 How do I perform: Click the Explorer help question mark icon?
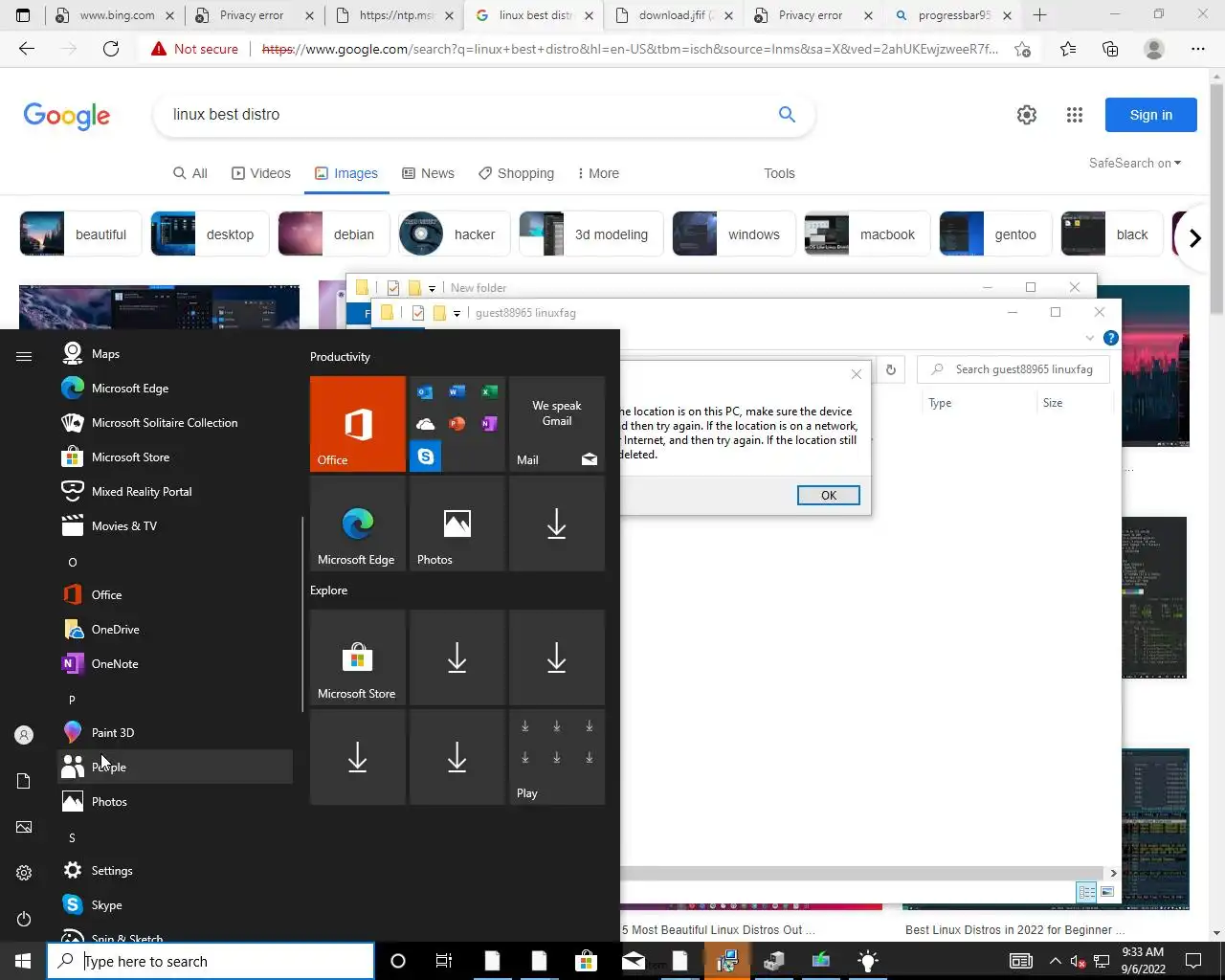(1110, 338)
